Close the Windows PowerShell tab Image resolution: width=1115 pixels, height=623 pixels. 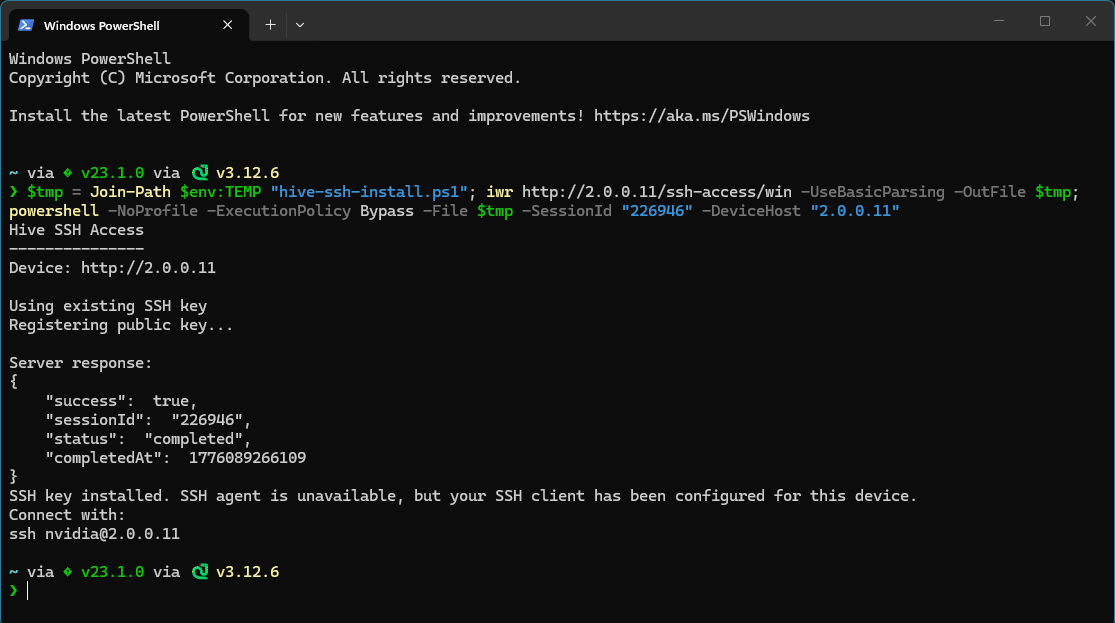click(x=227, y=24)
